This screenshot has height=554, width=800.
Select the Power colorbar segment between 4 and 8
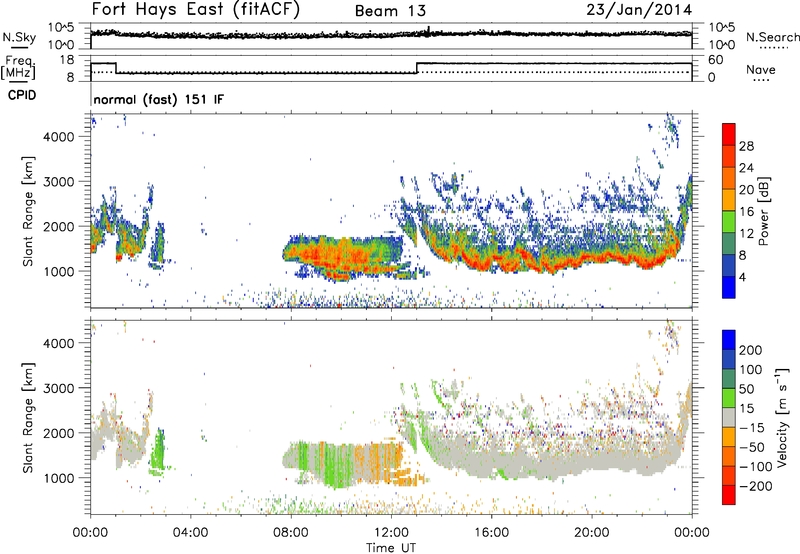(729, 266)
